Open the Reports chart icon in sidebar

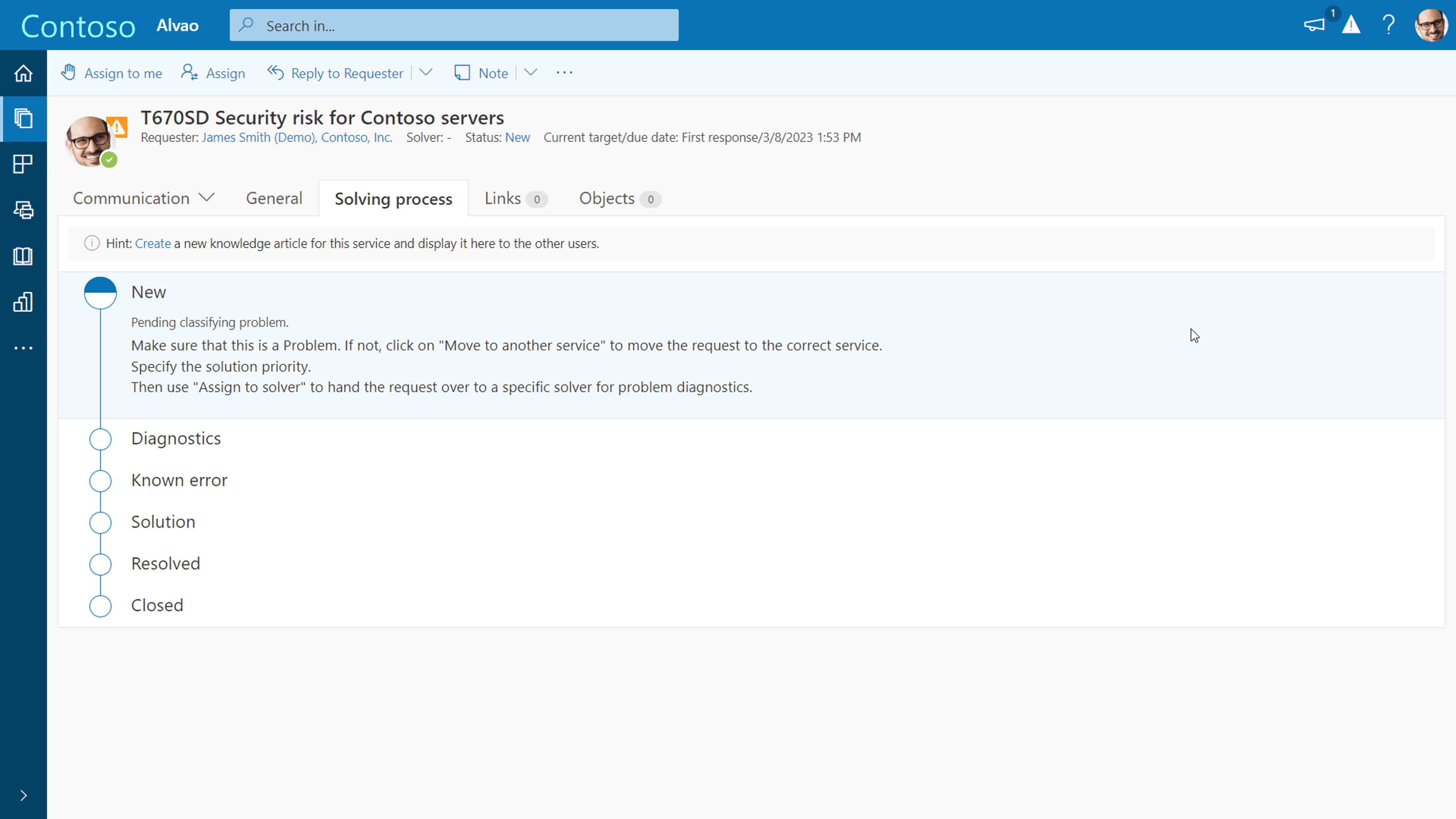23,302
